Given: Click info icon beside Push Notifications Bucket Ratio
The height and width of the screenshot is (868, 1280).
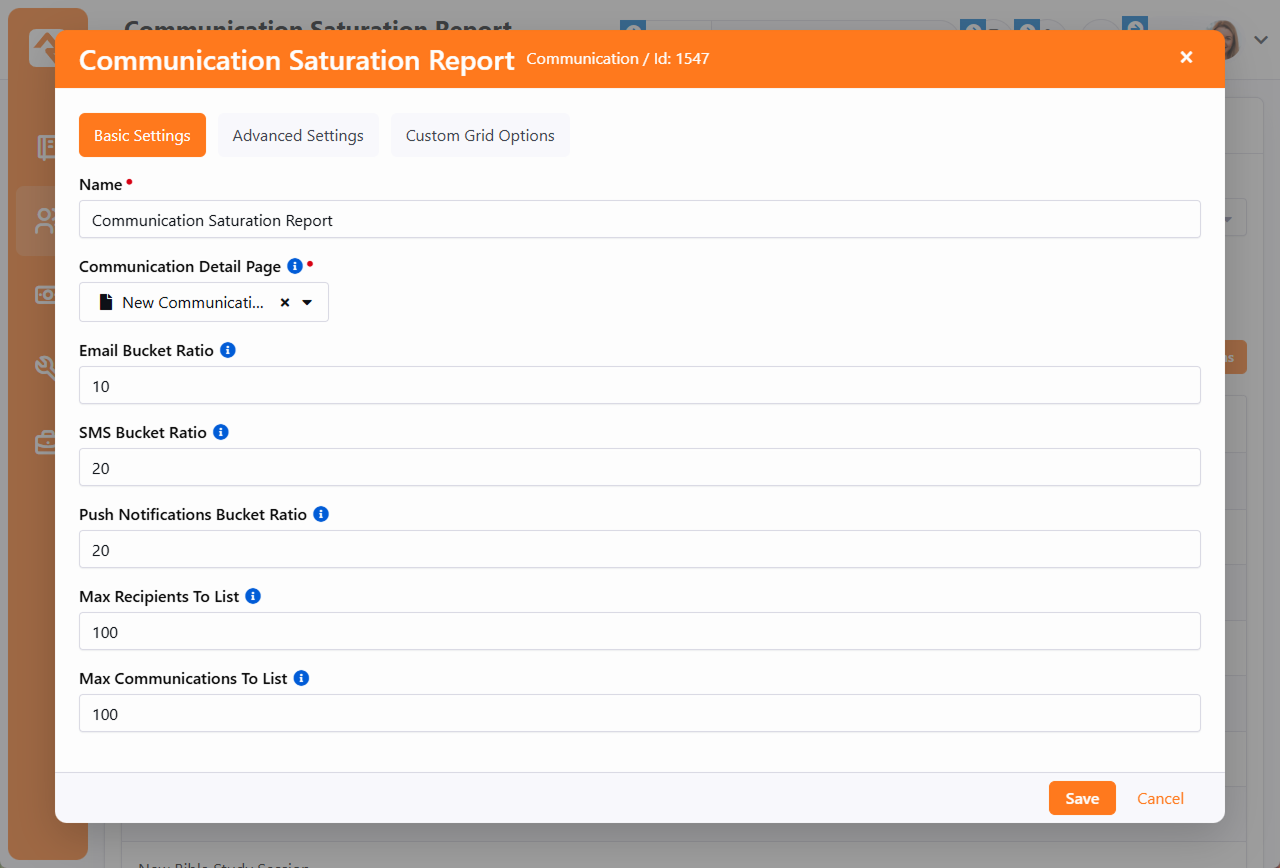Looking at the screenshot, I should coord(321,514).
